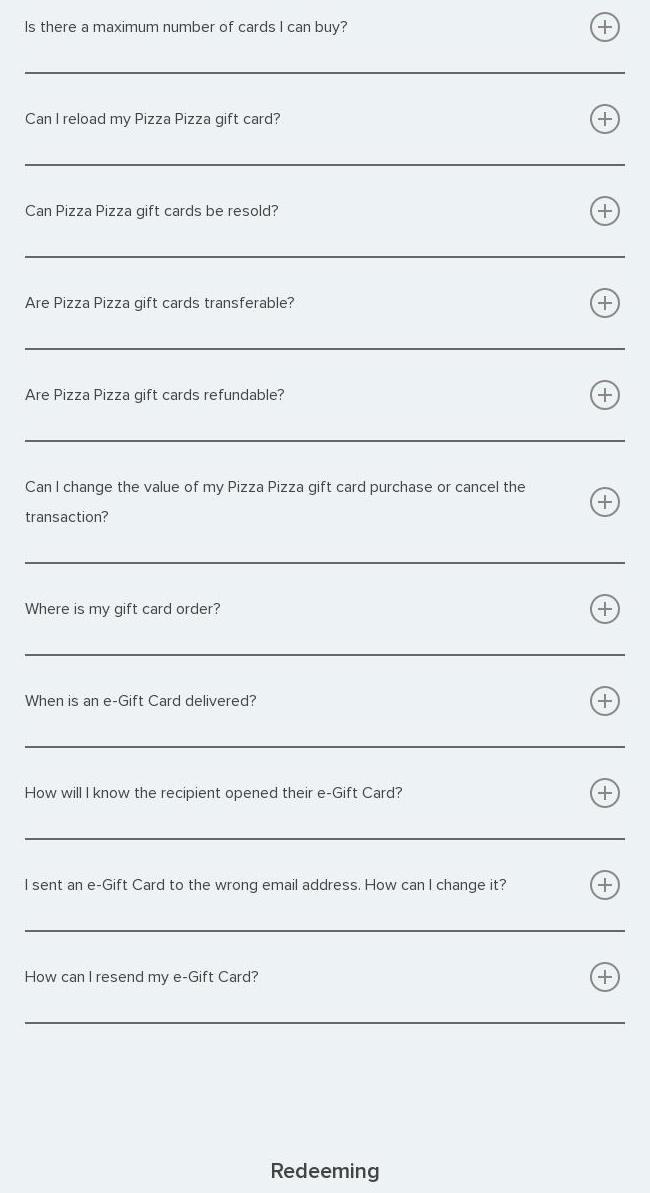Click plus icon beside maximum number of cards question

pos(605,27)
